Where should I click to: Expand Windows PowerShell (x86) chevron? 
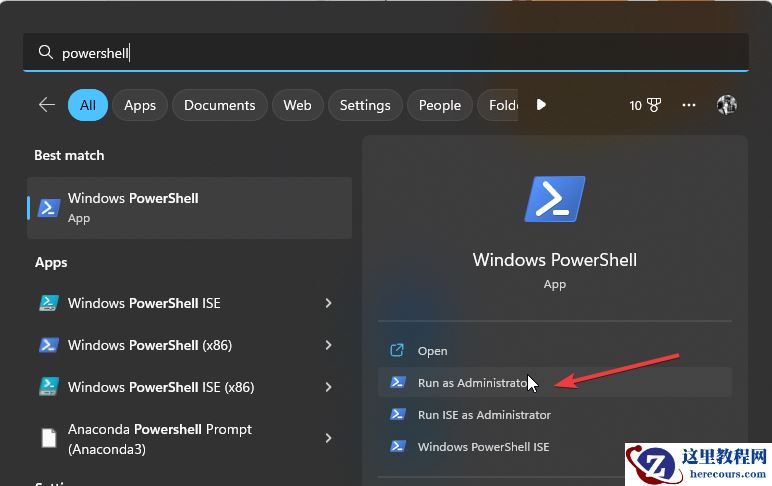point(328,345)
